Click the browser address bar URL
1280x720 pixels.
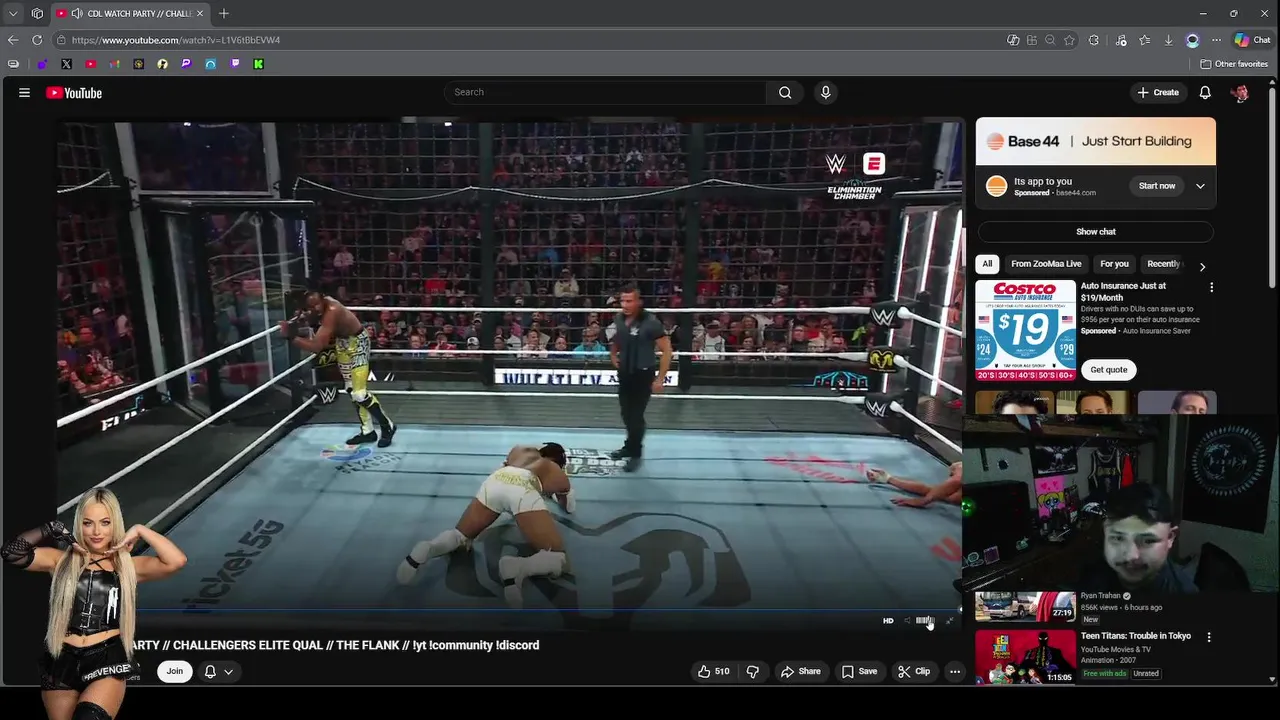pos(176,40)
